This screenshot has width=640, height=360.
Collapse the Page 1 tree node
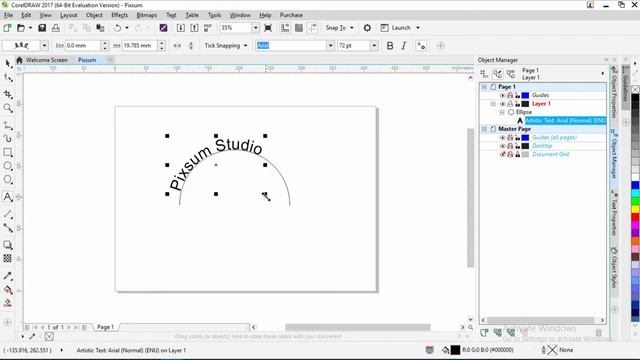pyautogui.click(x=484, y=87)
